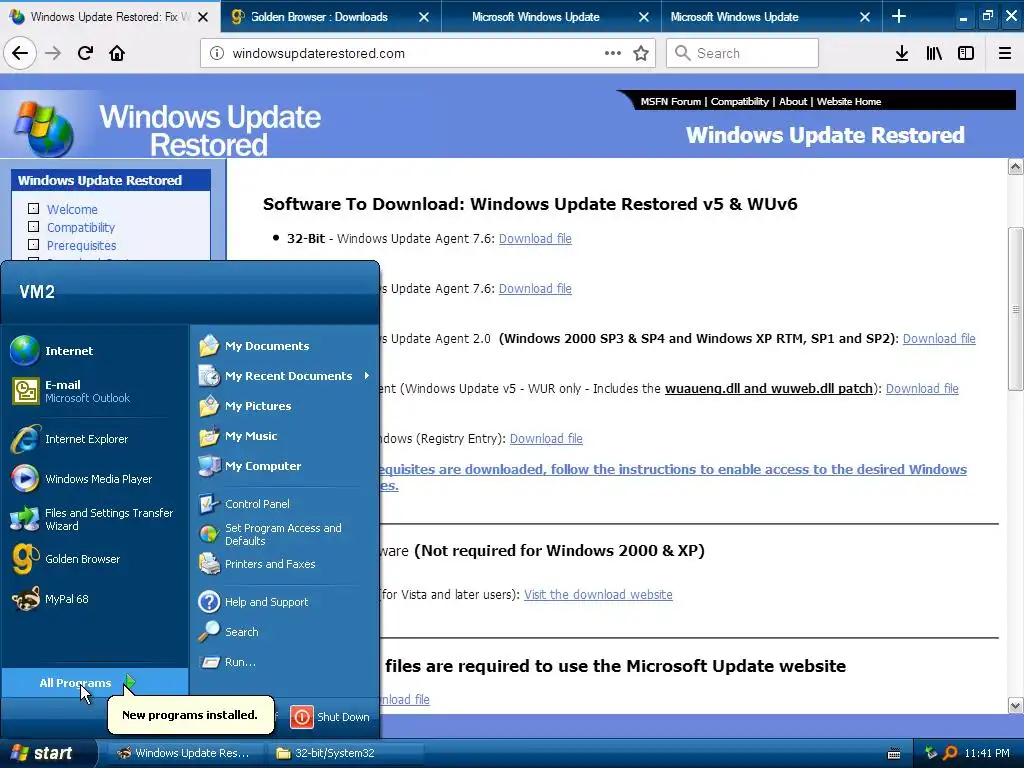
Task: Switch to Golden Browser : Downloads tab
Action: point(331,16)
